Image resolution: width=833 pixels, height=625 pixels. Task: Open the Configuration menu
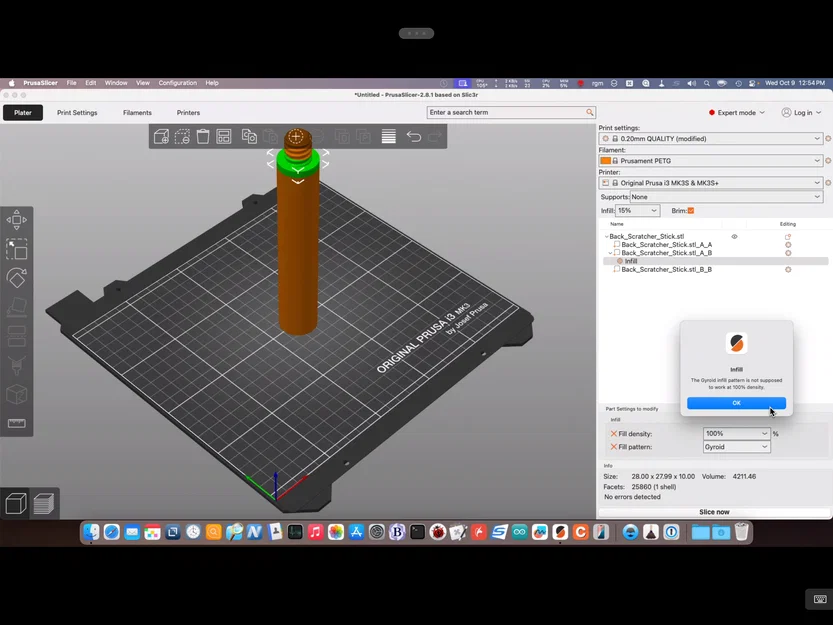(177, 83)
